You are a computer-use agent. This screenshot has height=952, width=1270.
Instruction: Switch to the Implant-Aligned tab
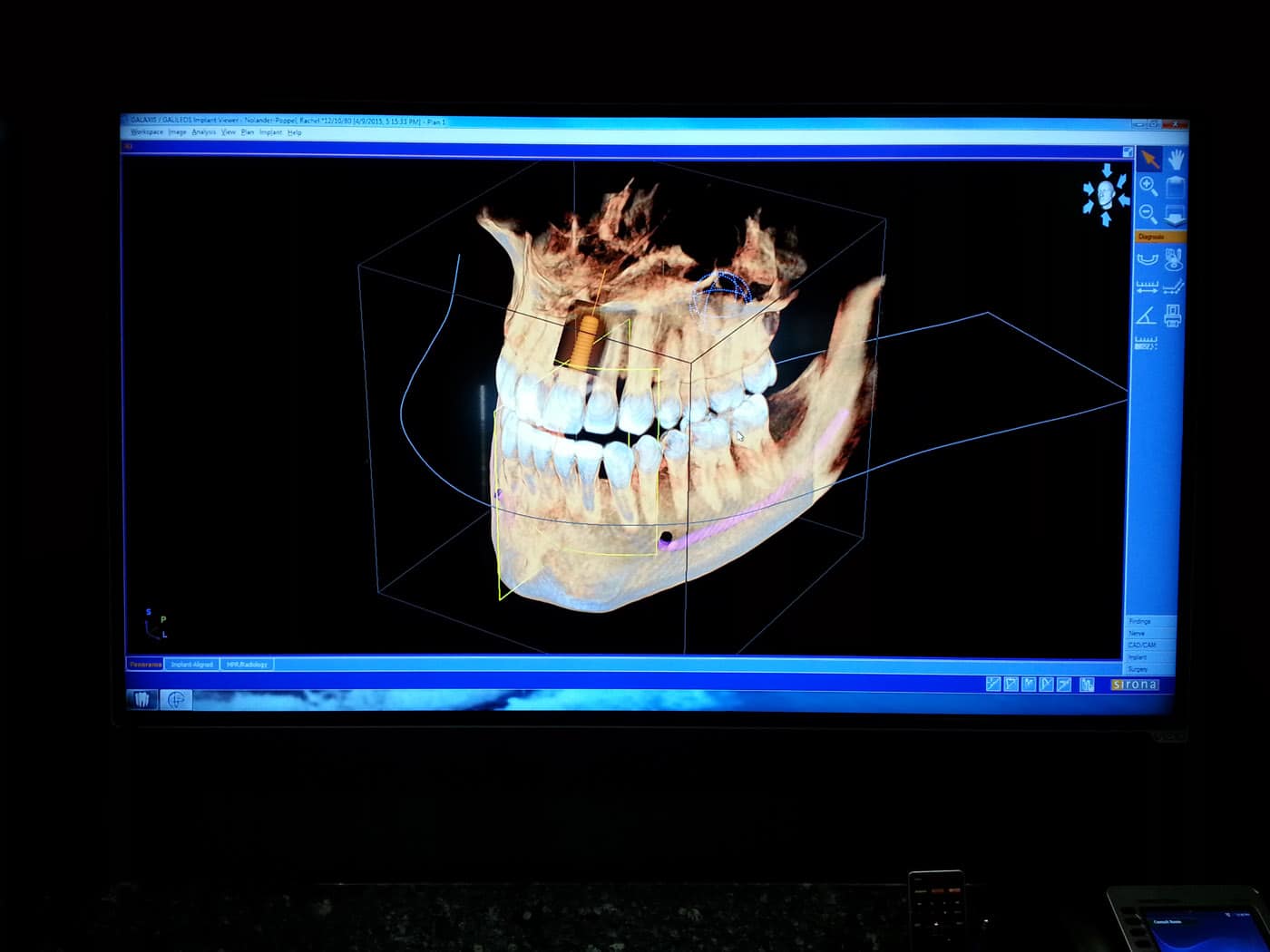[x=191, y=665]
